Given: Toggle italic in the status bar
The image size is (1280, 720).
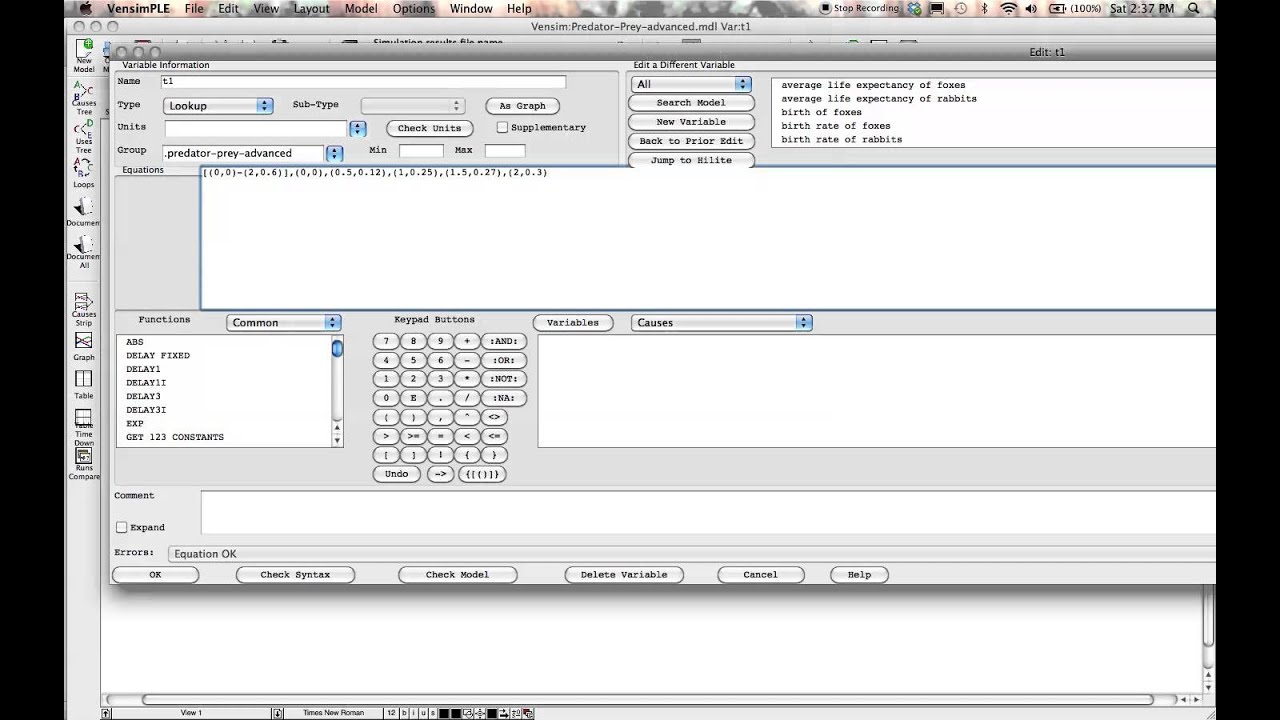Looking at the screenshot, I should click(416, 713).
